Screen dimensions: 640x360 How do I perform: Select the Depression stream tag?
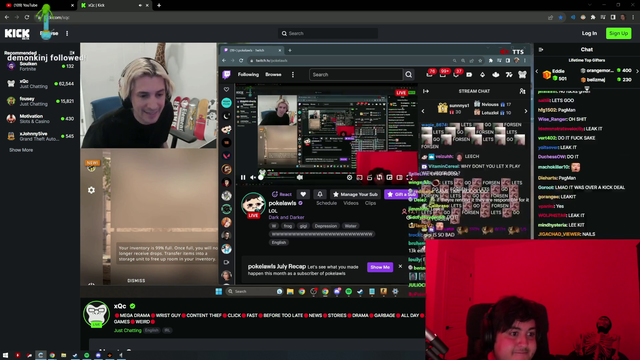click(326, 226)
